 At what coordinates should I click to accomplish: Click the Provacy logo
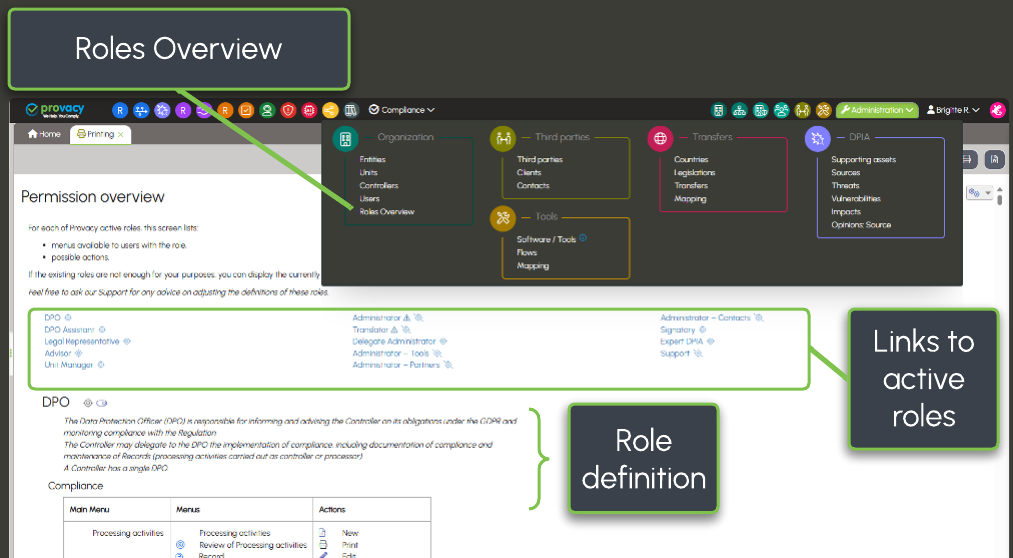tap(55, 109)
